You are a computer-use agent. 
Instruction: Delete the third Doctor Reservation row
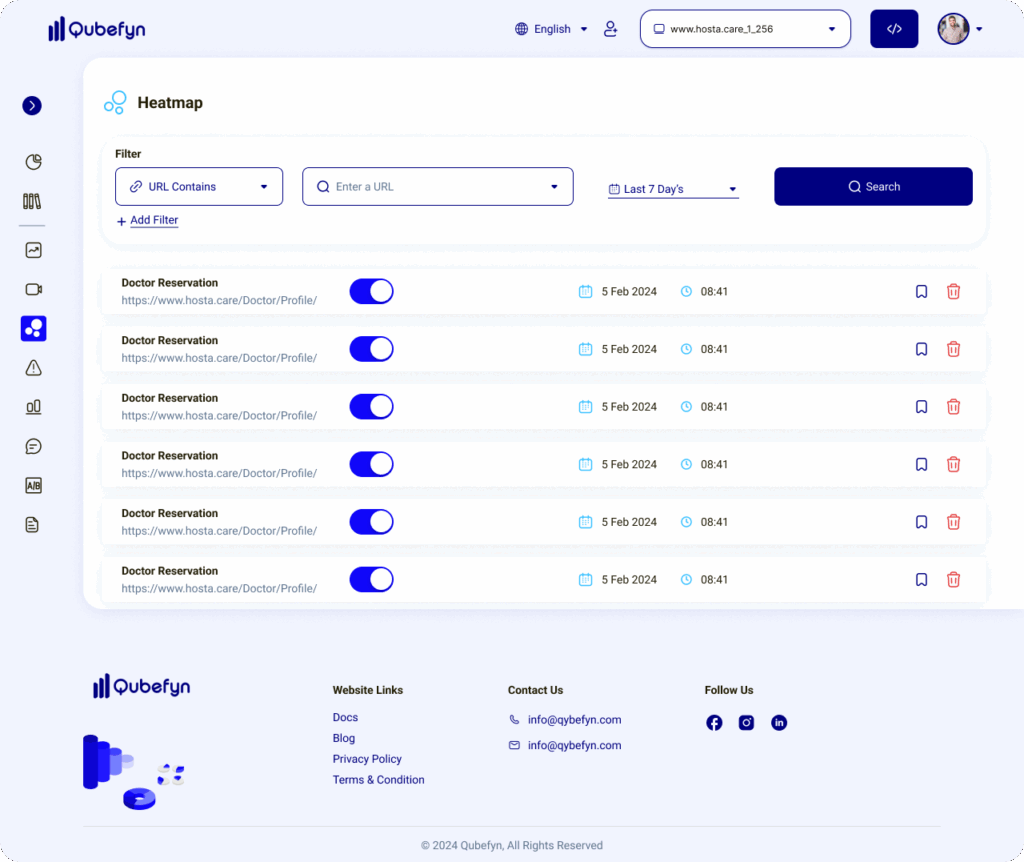coord(953,406)
